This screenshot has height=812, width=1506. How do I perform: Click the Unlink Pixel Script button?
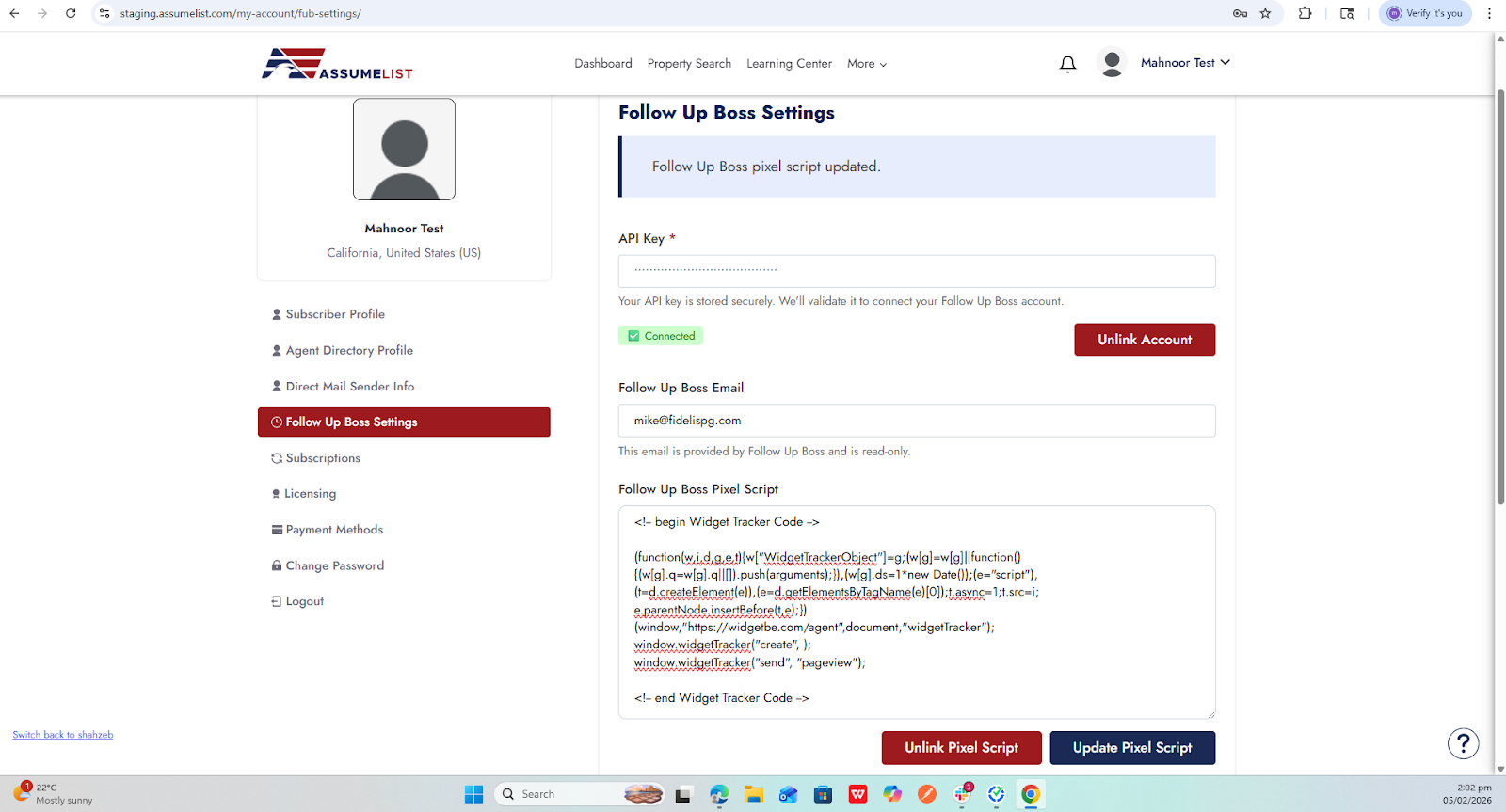click(x=961, y=748)
